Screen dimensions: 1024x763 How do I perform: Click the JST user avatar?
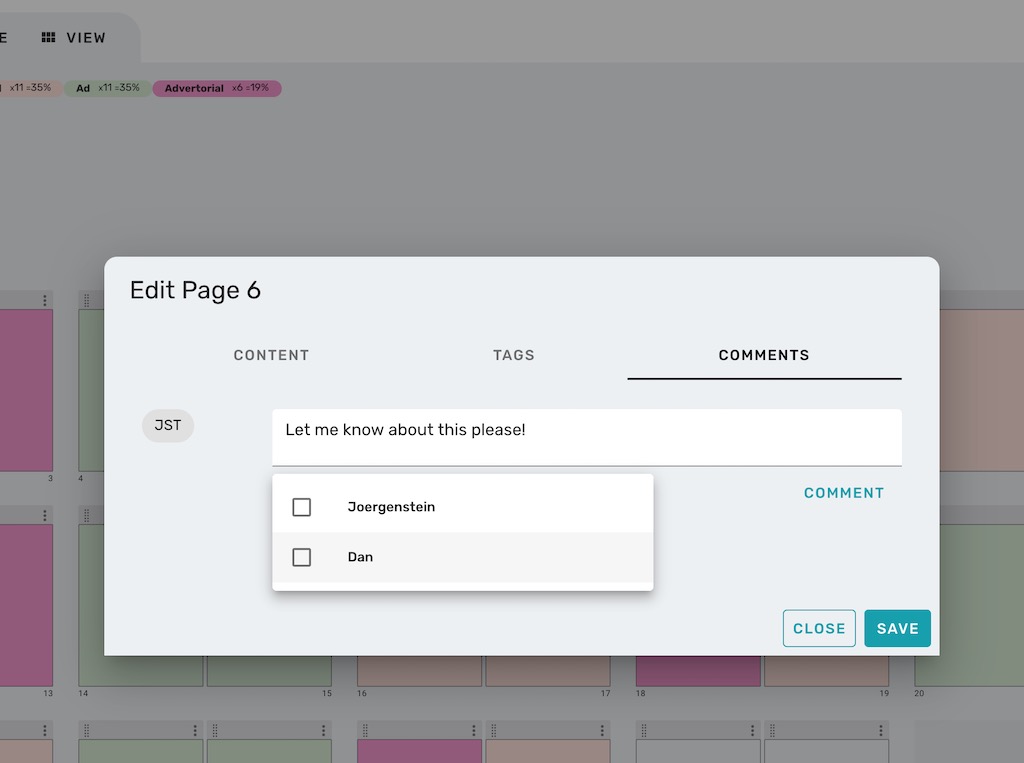coord(167,426)
